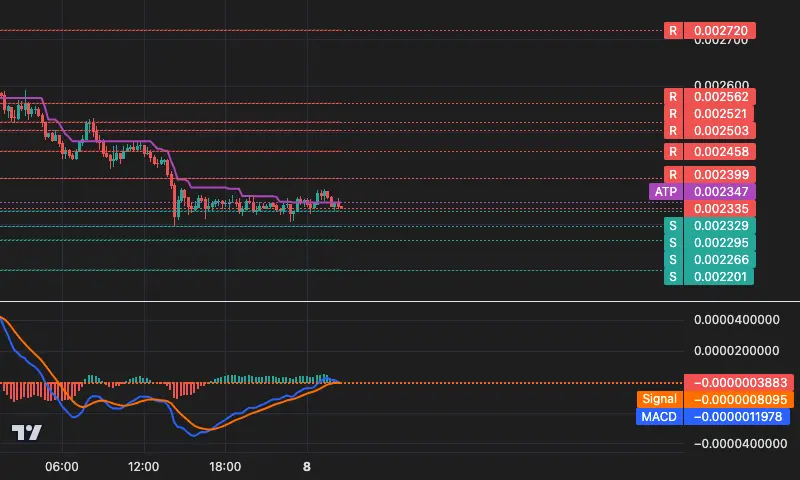Select the support label 0.002295
The image size is (800, 480).
click(710, 243)
